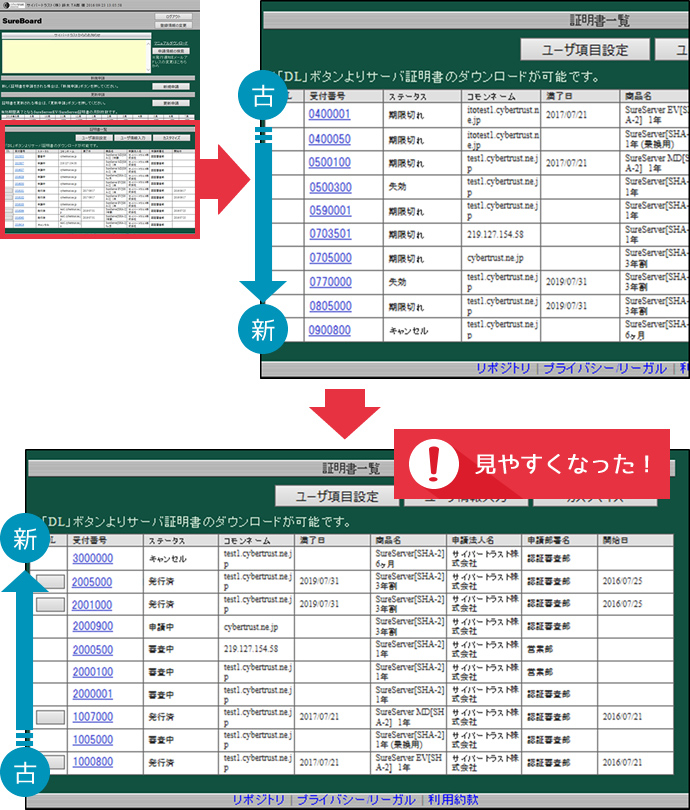Download certificate in the 2001000 row
This screenshot has width=690, height=810.
click(x=49, y=604)
